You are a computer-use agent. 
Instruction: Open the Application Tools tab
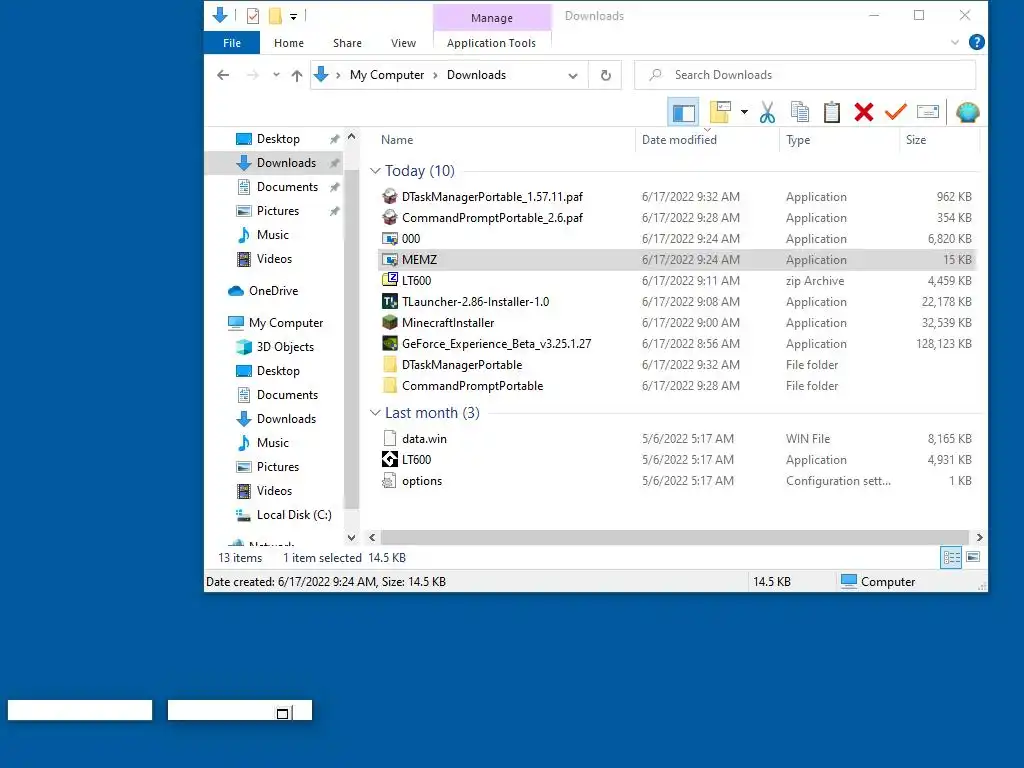pos(491,43)
